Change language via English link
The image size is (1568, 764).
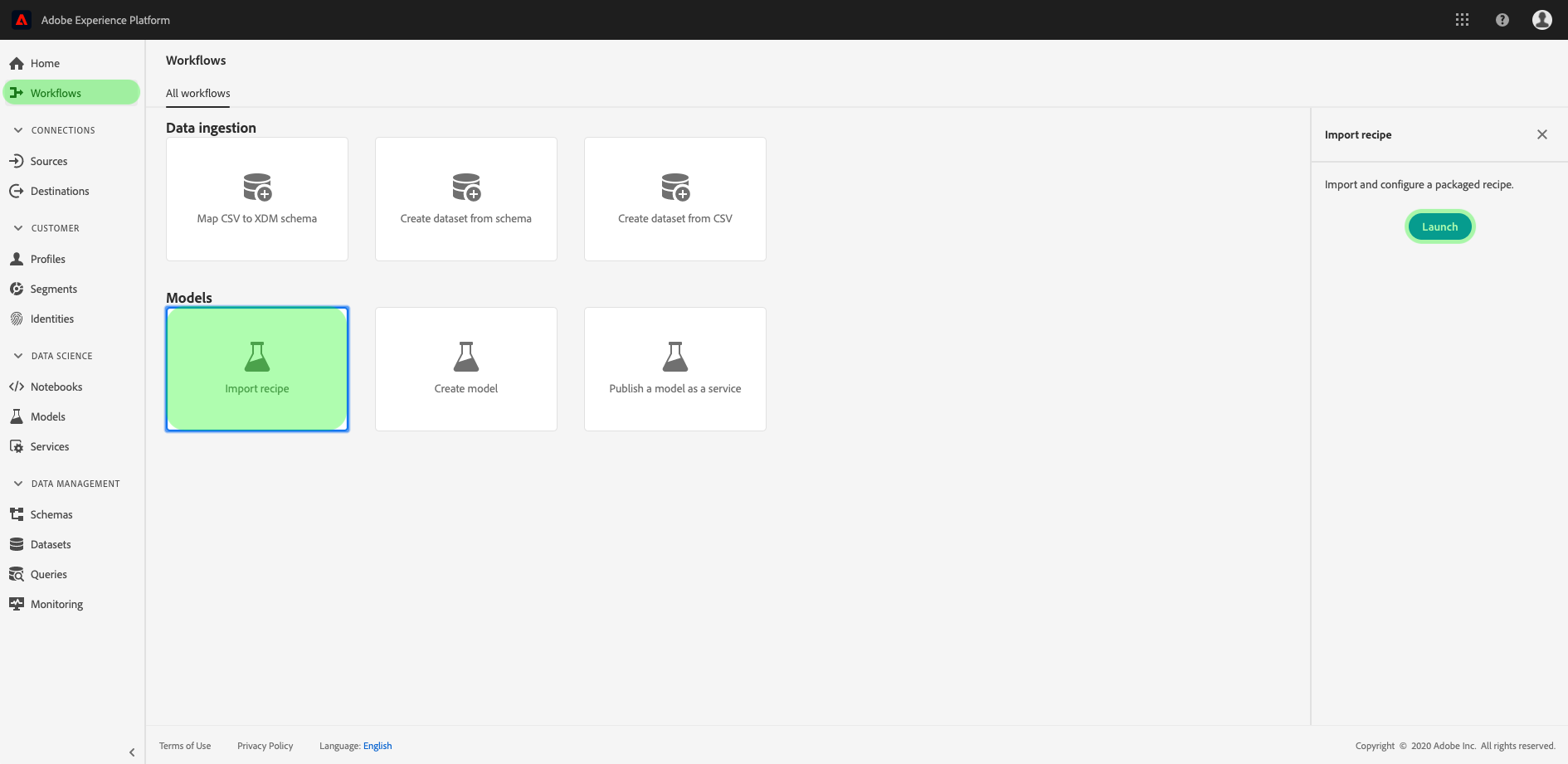tap(377, 746)
